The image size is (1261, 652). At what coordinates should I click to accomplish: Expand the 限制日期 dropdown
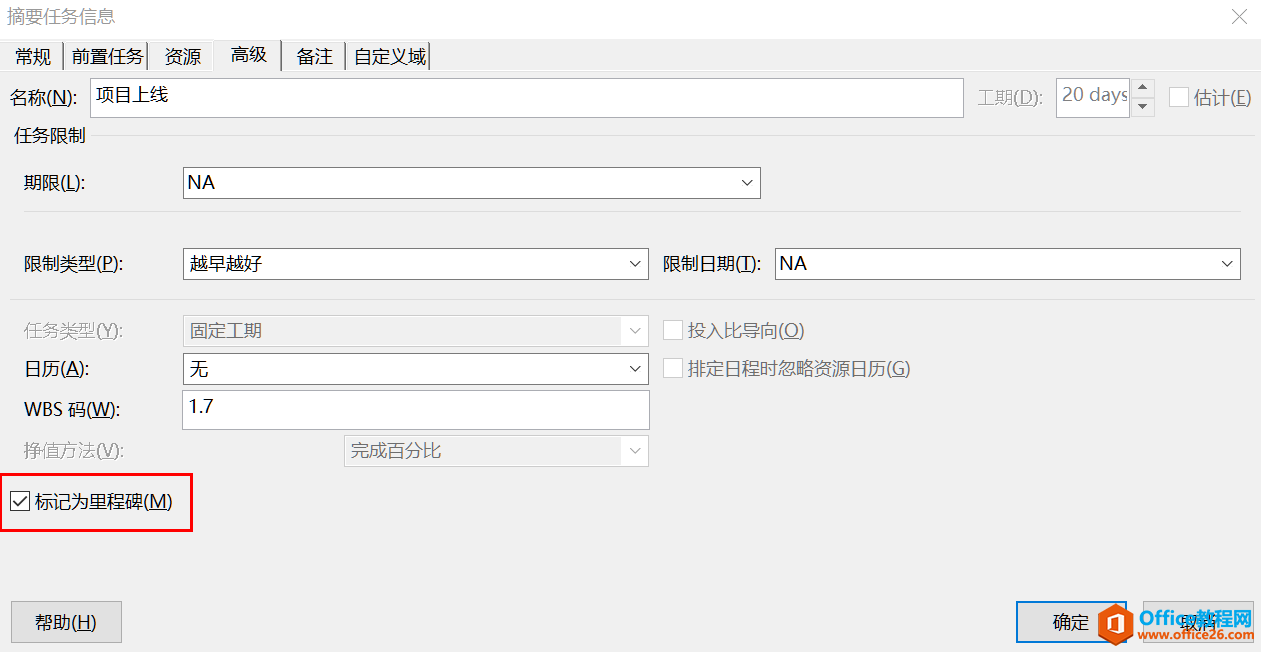[x=1227, y=264]
